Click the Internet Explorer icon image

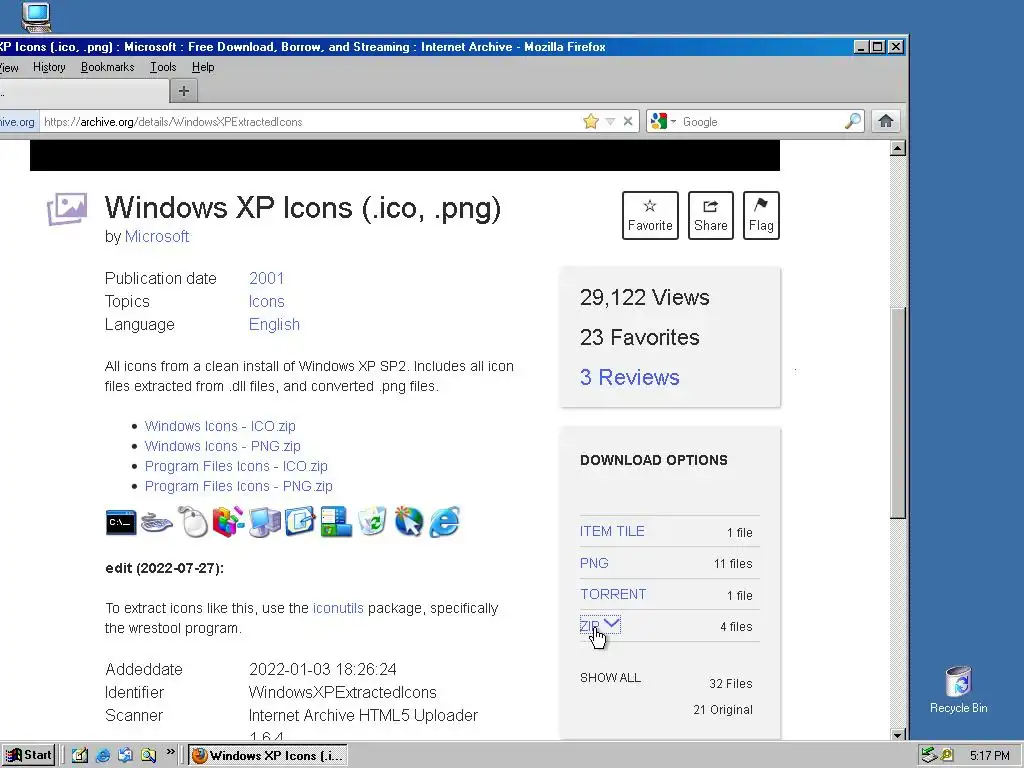click(445, 522)
